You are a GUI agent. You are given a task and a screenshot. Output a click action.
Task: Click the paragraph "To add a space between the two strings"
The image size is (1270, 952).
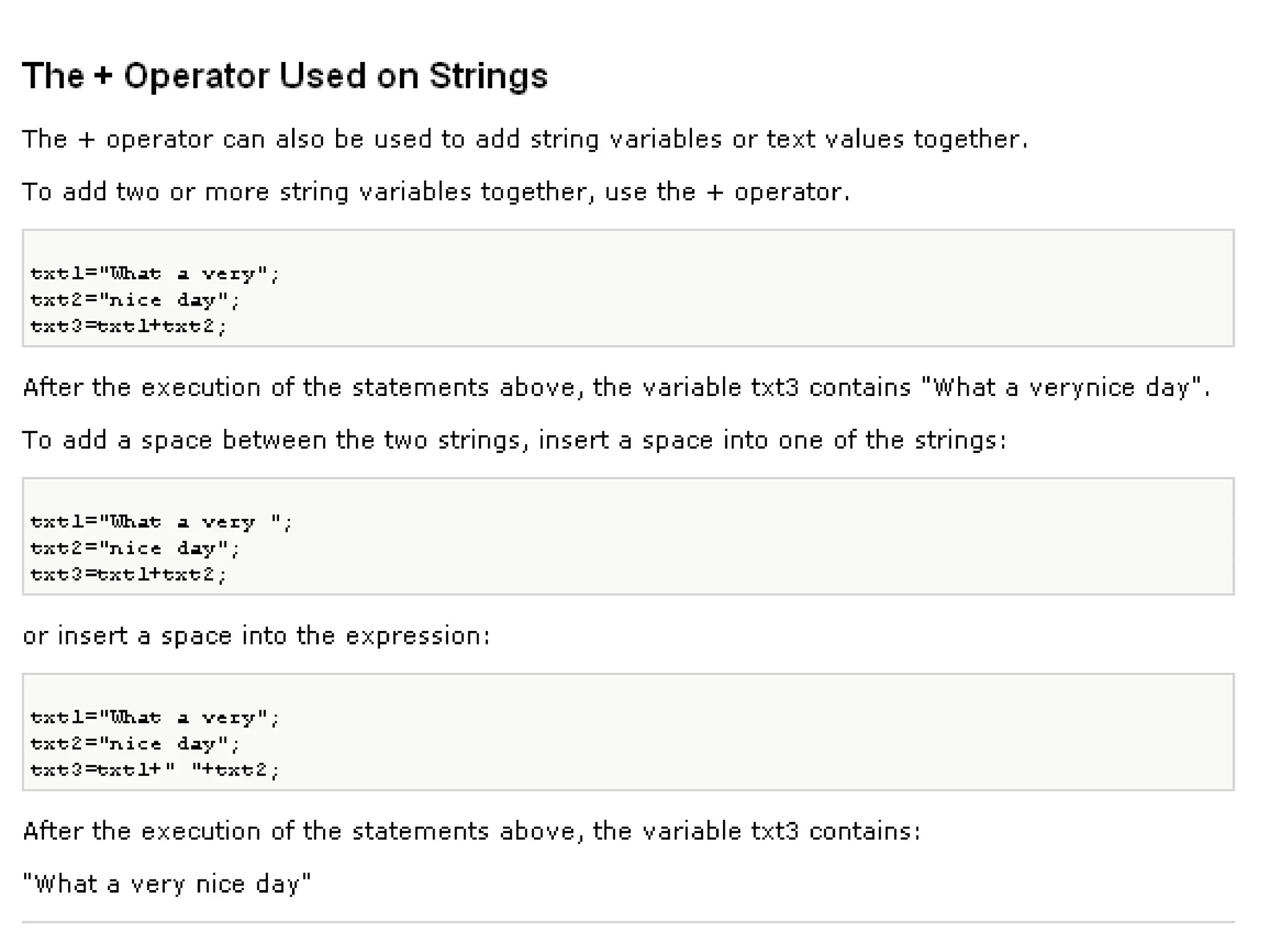point(514,441)
